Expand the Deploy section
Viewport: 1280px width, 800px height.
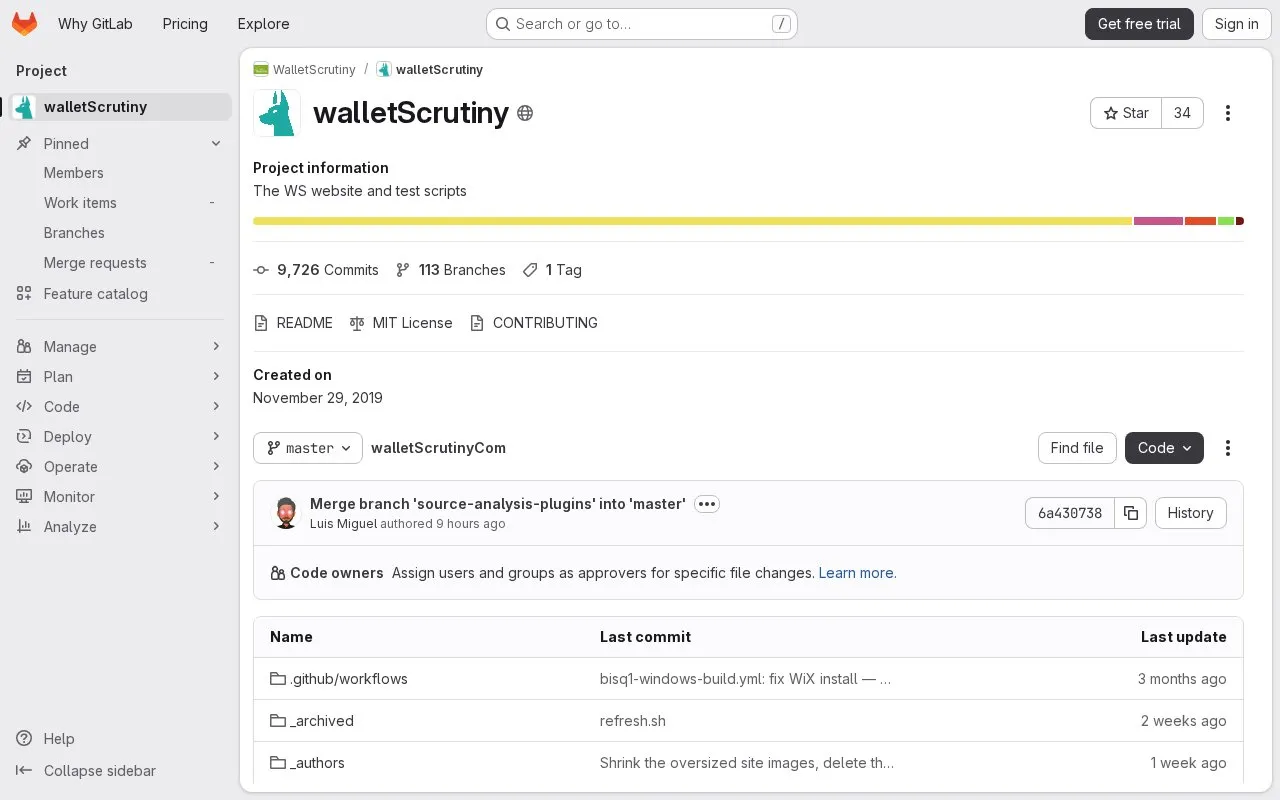click(x=120, y=437)
